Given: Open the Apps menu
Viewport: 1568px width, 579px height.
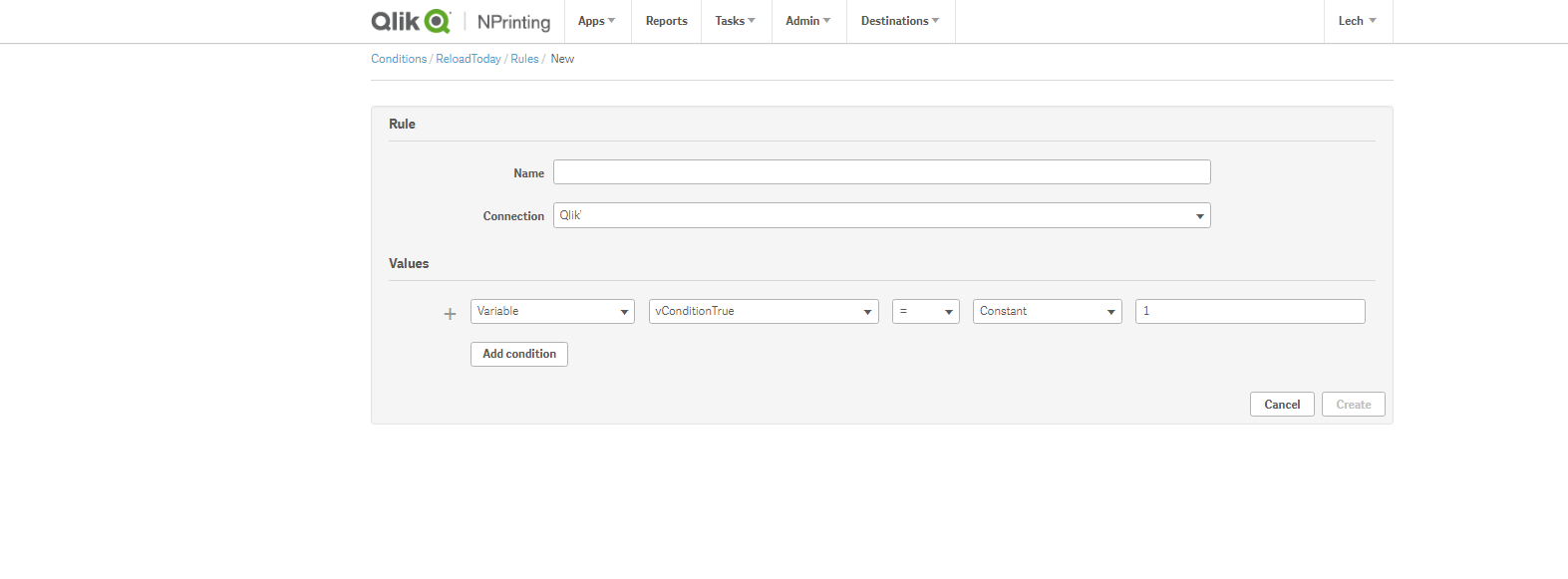Looking at the screenshot, I should point(597,21).
